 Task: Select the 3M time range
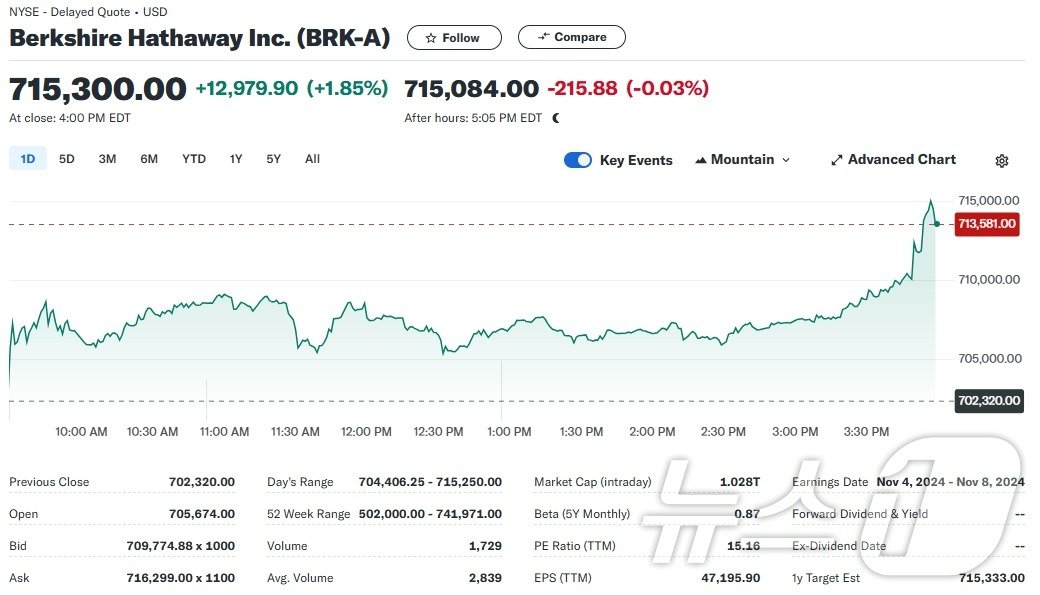(107, 159)
